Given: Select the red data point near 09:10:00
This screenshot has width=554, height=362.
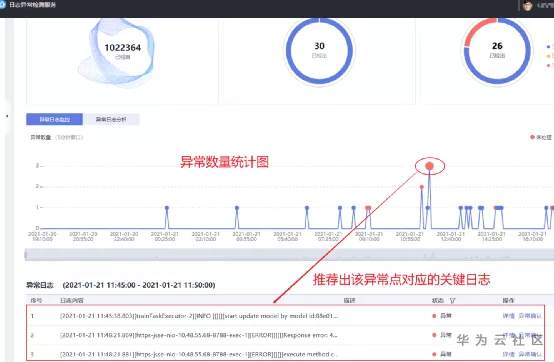Looking at the screenshot, I should (368, 208).
